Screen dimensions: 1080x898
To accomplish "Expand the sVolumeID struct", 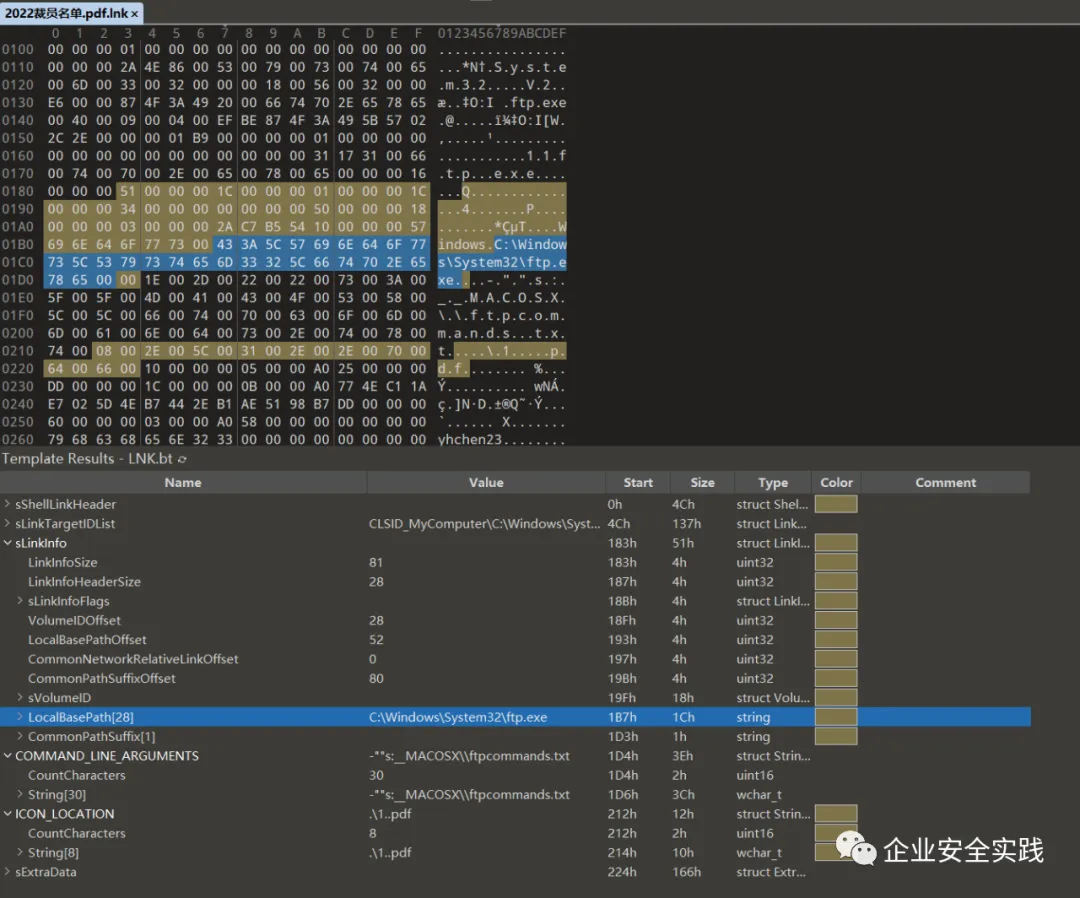I will point(21,698).
